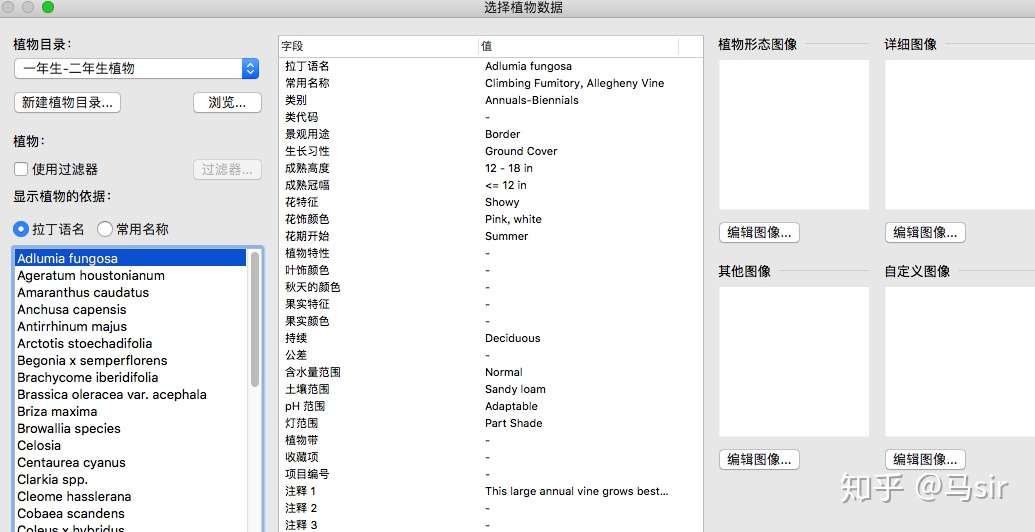The height and width of the screenshot is (532, 1035).
Task: Select Begonia x semperflorens in list
Action: point(131,360)
